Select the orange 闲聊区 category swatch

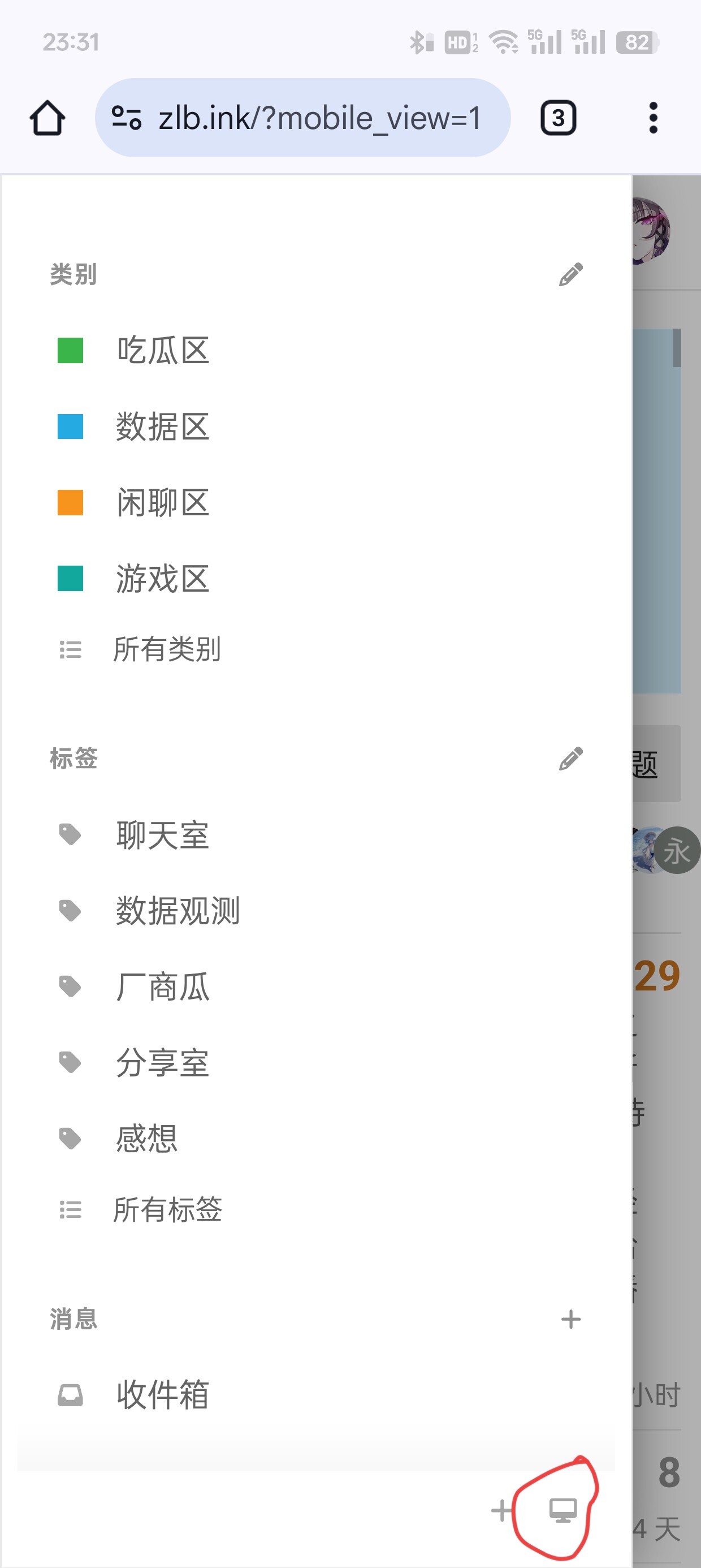click(71, 503)
